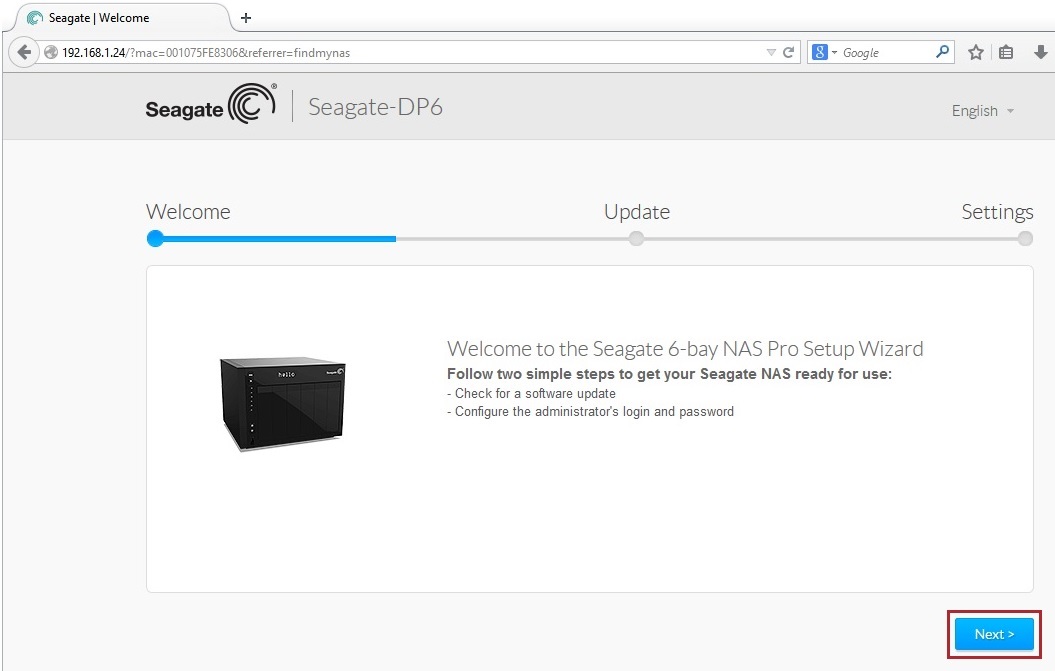Click the Next button
The width and height of the screenshot is (1055, 671).
(x=994, y=634)
